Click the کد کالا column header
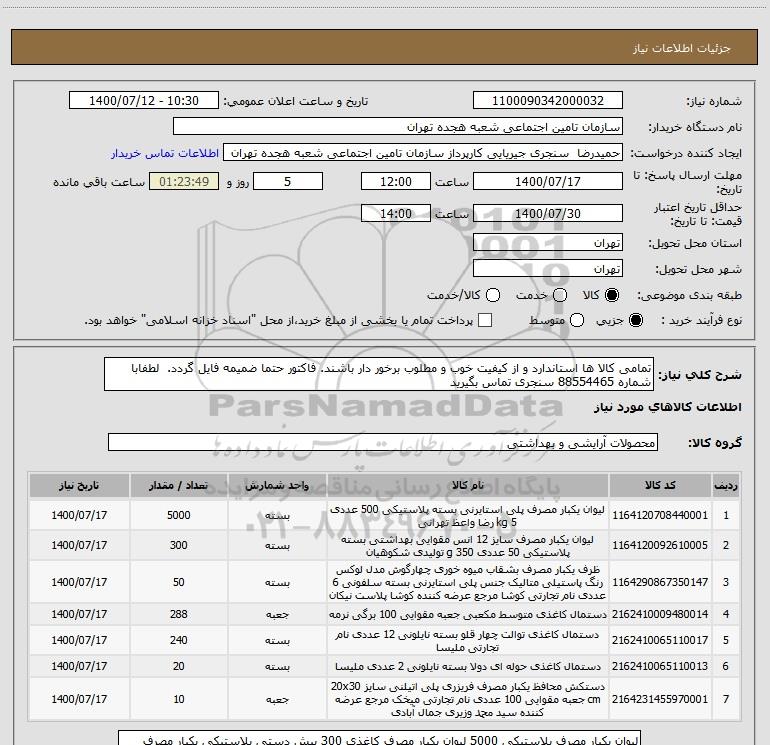Image resolution: width=770 pixels, height=745 pixels. 660,485
